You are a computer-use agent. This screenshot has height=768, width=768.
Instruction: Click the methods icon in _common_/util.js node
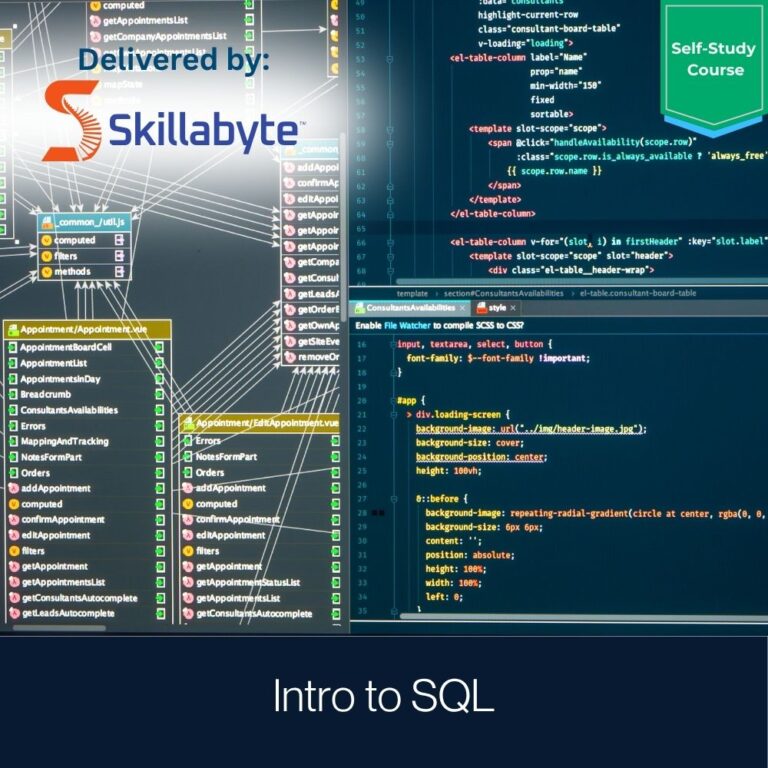47,272
